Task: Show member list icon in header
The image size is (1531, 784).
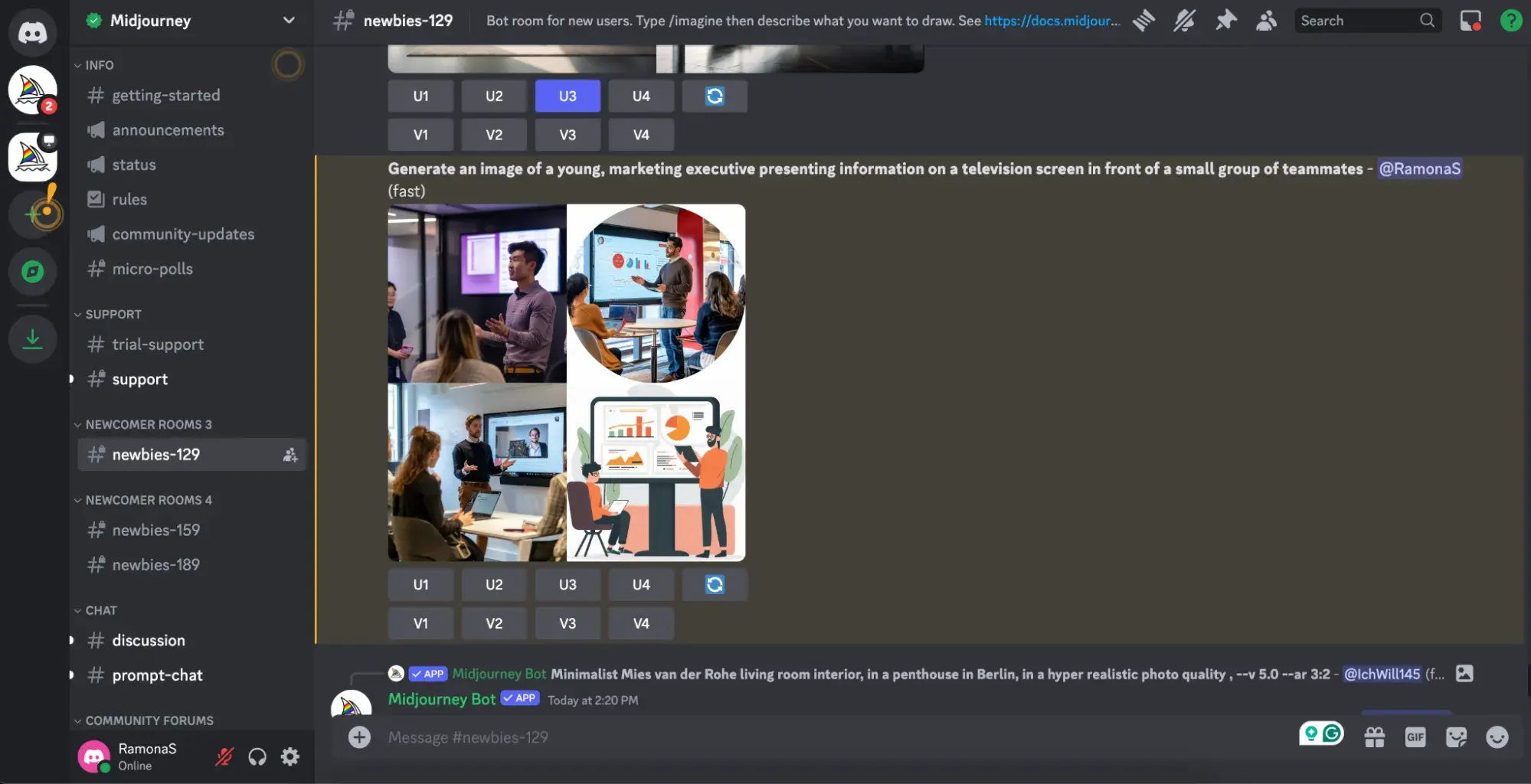Action: click(x=1266, y=21)
